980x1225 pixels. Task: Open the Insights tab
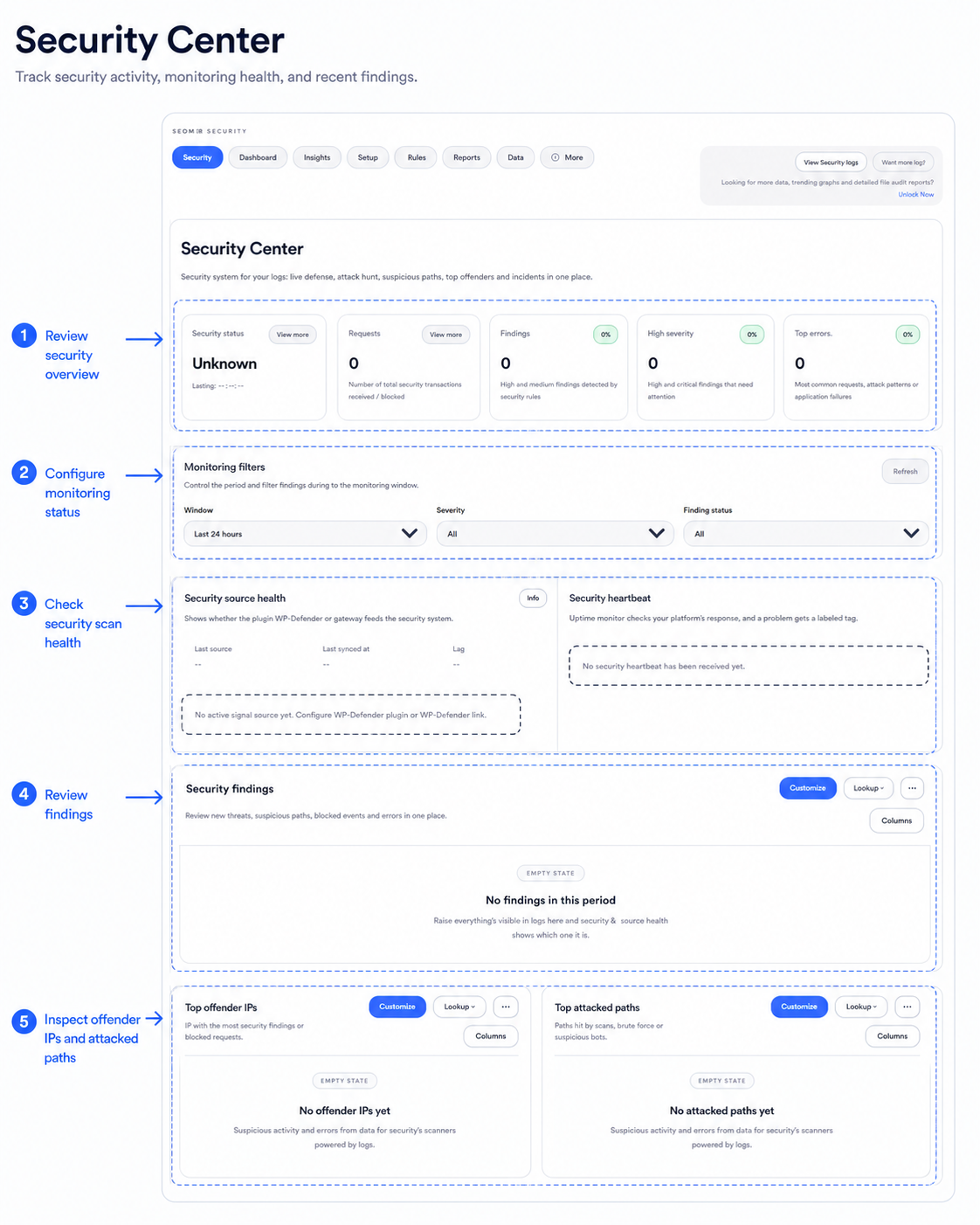[x=317, y=157]
